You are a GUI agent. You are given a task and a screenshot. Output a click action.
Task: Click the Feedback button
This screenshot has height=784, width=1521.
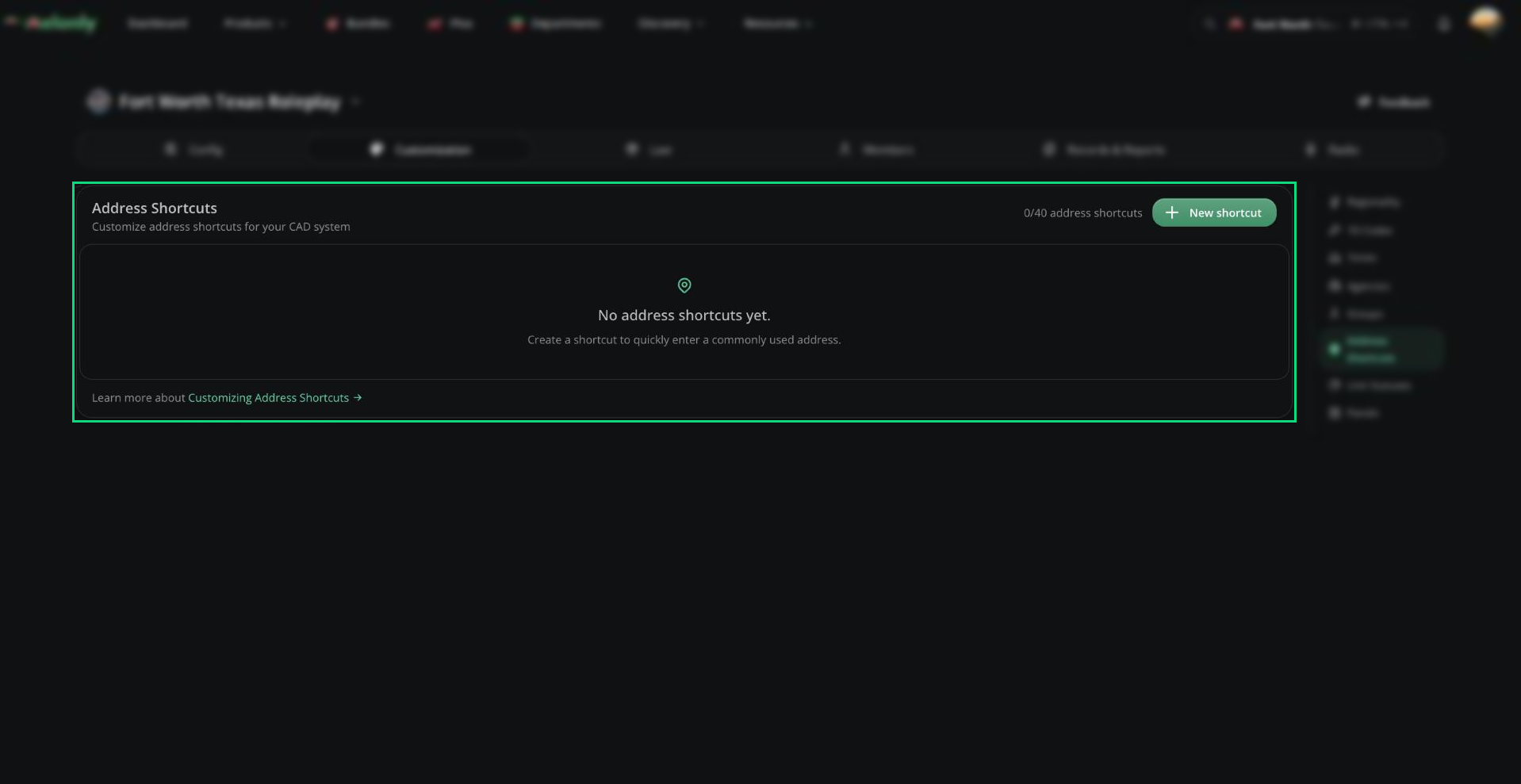(x=1393, y=102)
